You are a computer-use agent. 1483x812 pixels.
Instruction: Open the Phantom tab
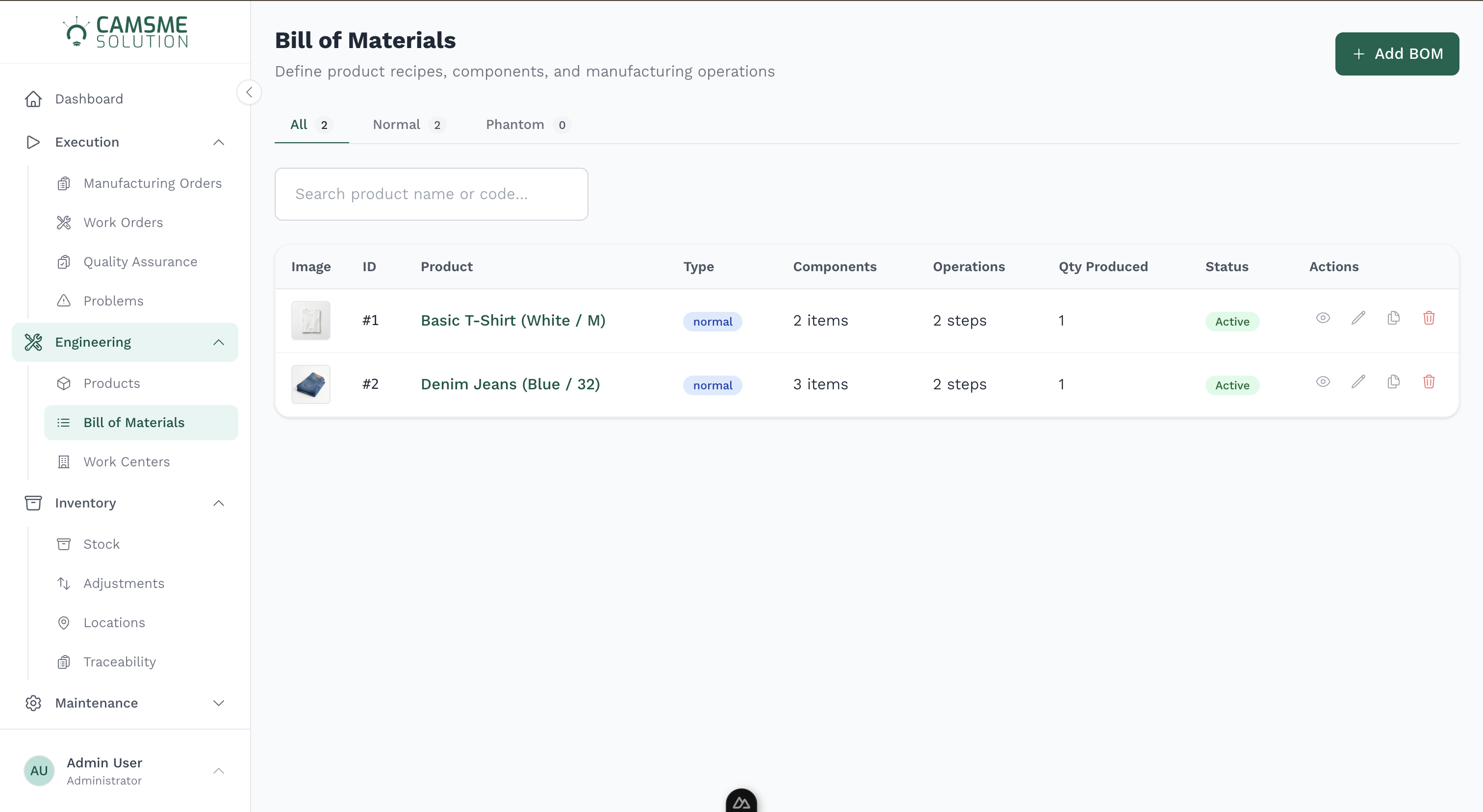(514, 125)
